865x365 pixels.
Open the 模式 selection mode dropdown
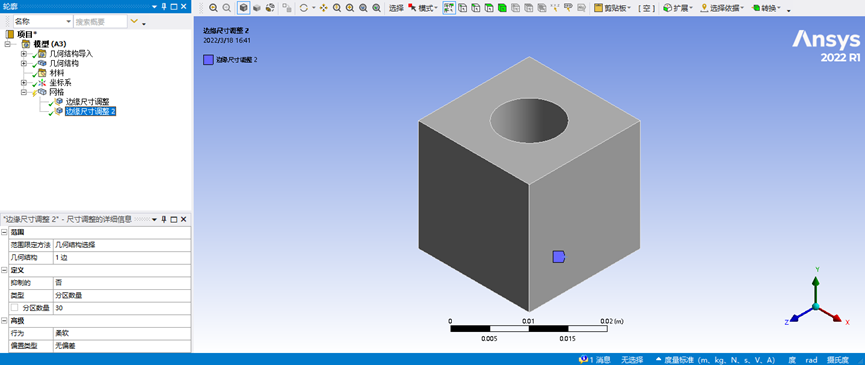423,8
